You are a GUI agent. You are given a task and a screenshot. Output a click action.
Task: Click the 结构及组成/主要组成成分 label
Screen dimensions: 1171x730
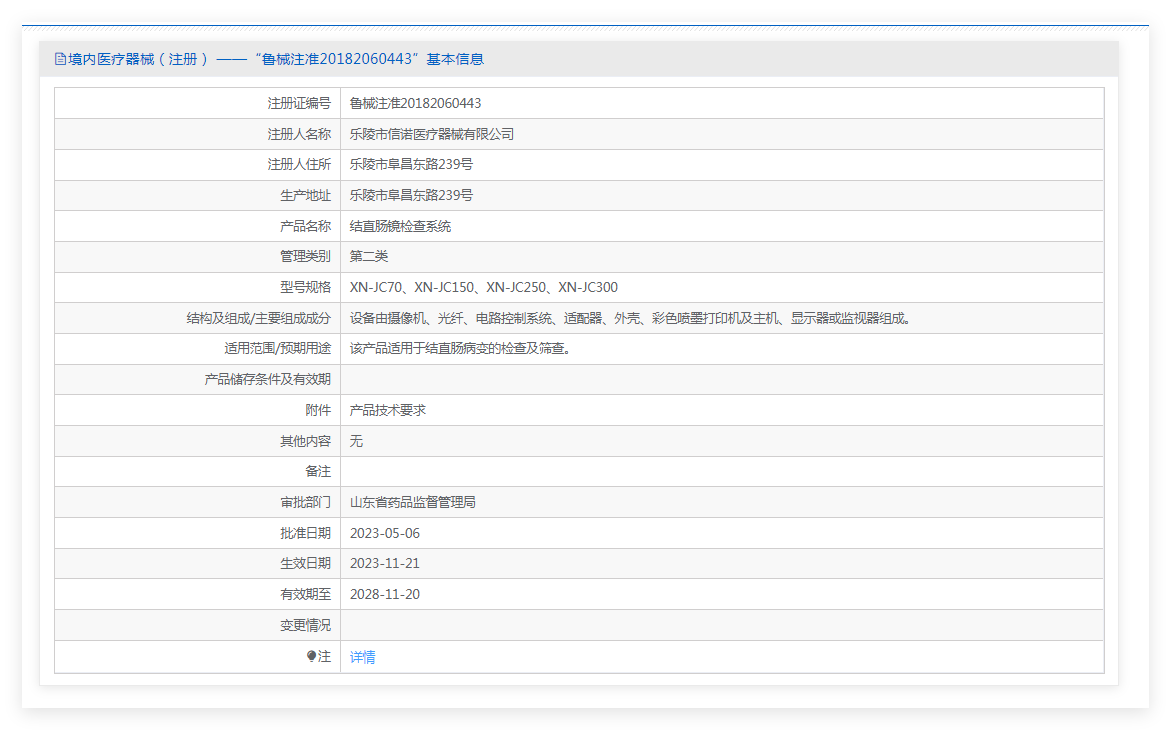(x=258, y=318)
